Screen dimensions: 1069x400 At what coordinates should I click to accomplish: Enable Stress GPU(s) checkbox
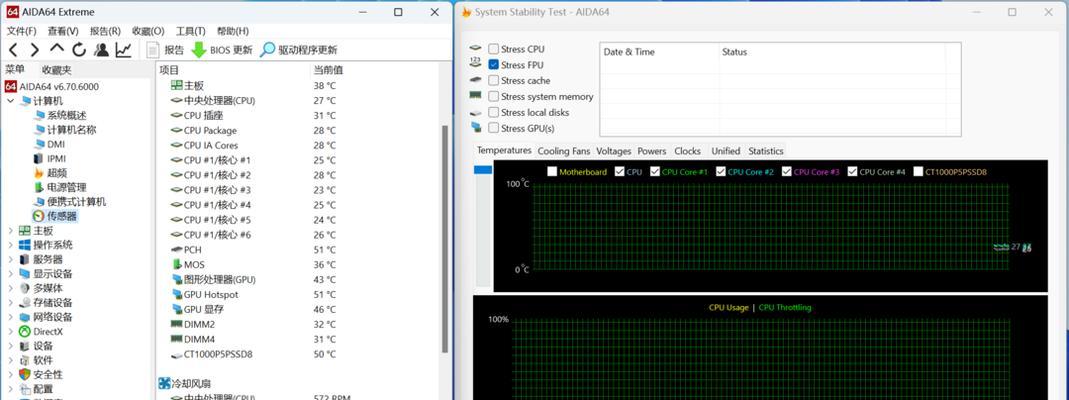(x=494, y=128)
